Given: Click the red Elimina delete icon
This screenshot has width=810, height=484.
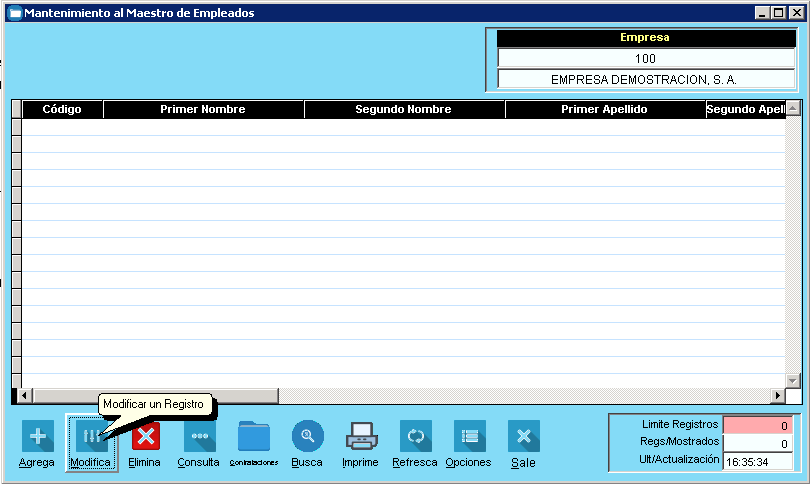Looking at the screenshot, I should pyautogui.click(x=145, y=436).
